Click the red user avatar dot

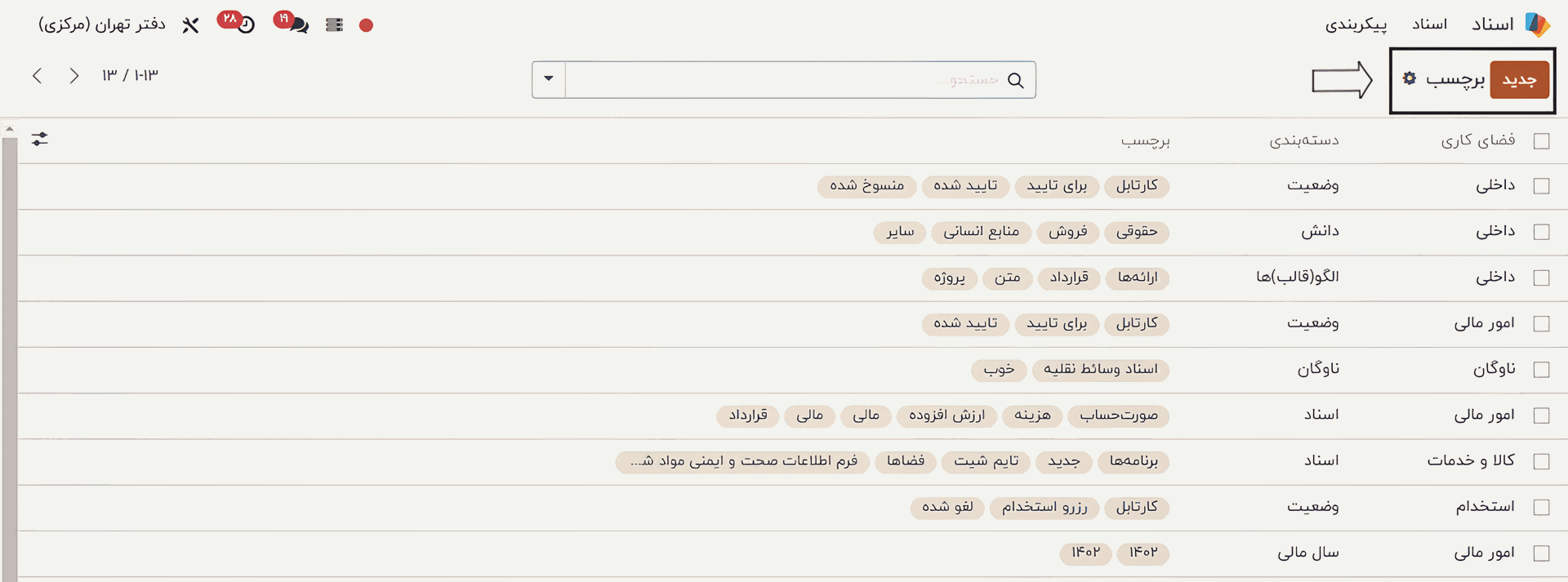click(366, 24)
